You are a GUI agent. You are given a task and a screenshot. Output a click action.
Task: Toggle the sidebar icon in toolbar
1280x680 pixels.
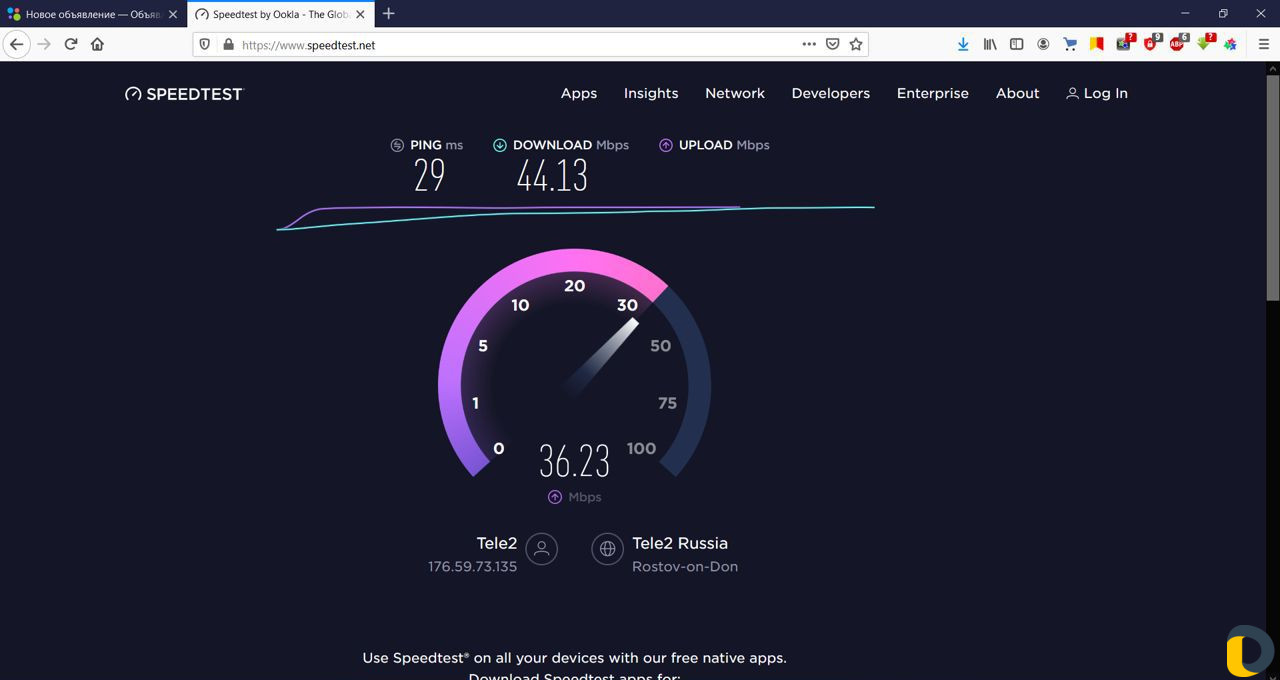pos(1016,44)
